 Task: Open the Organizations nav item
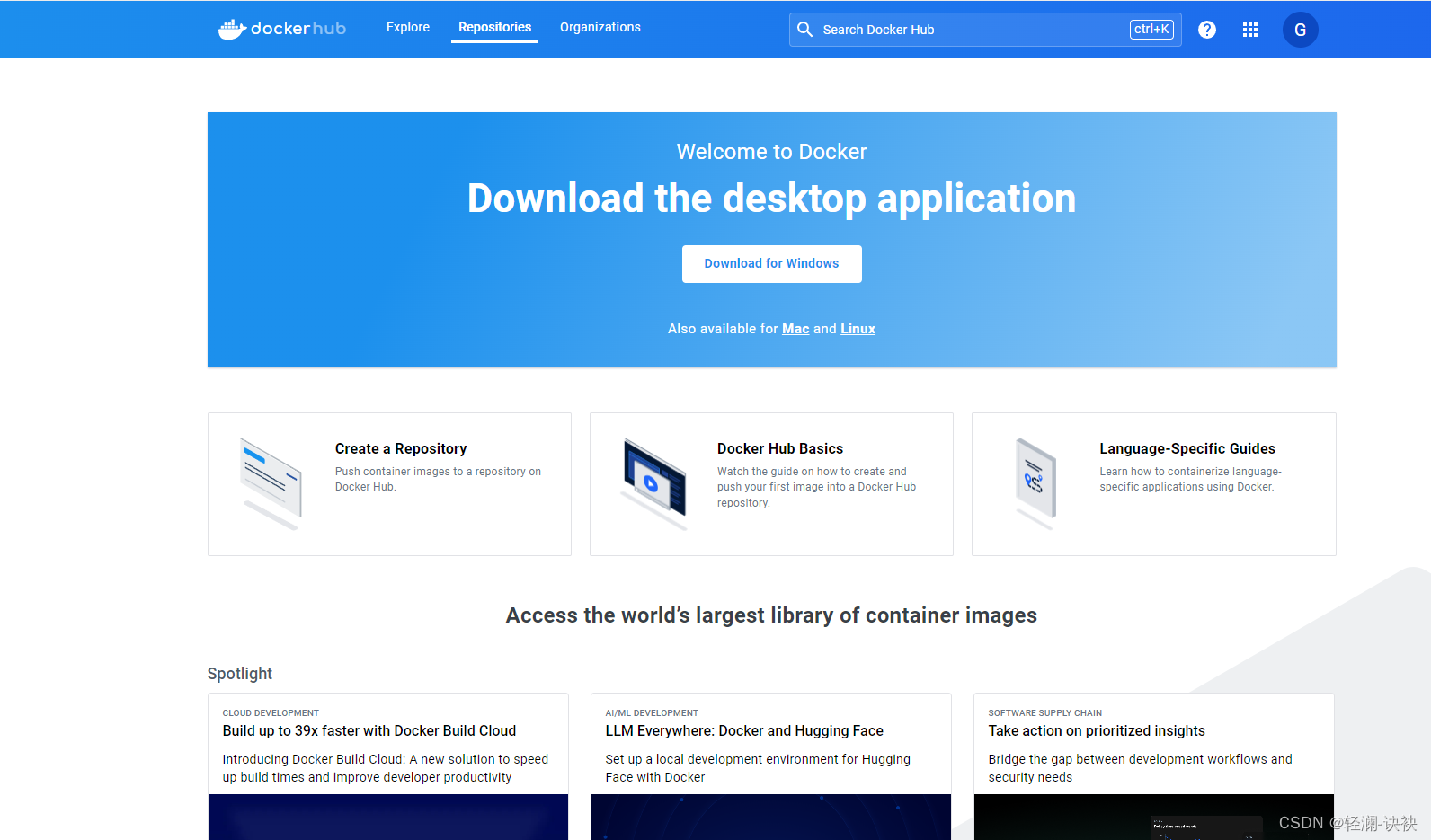click(x=600, y=27)
